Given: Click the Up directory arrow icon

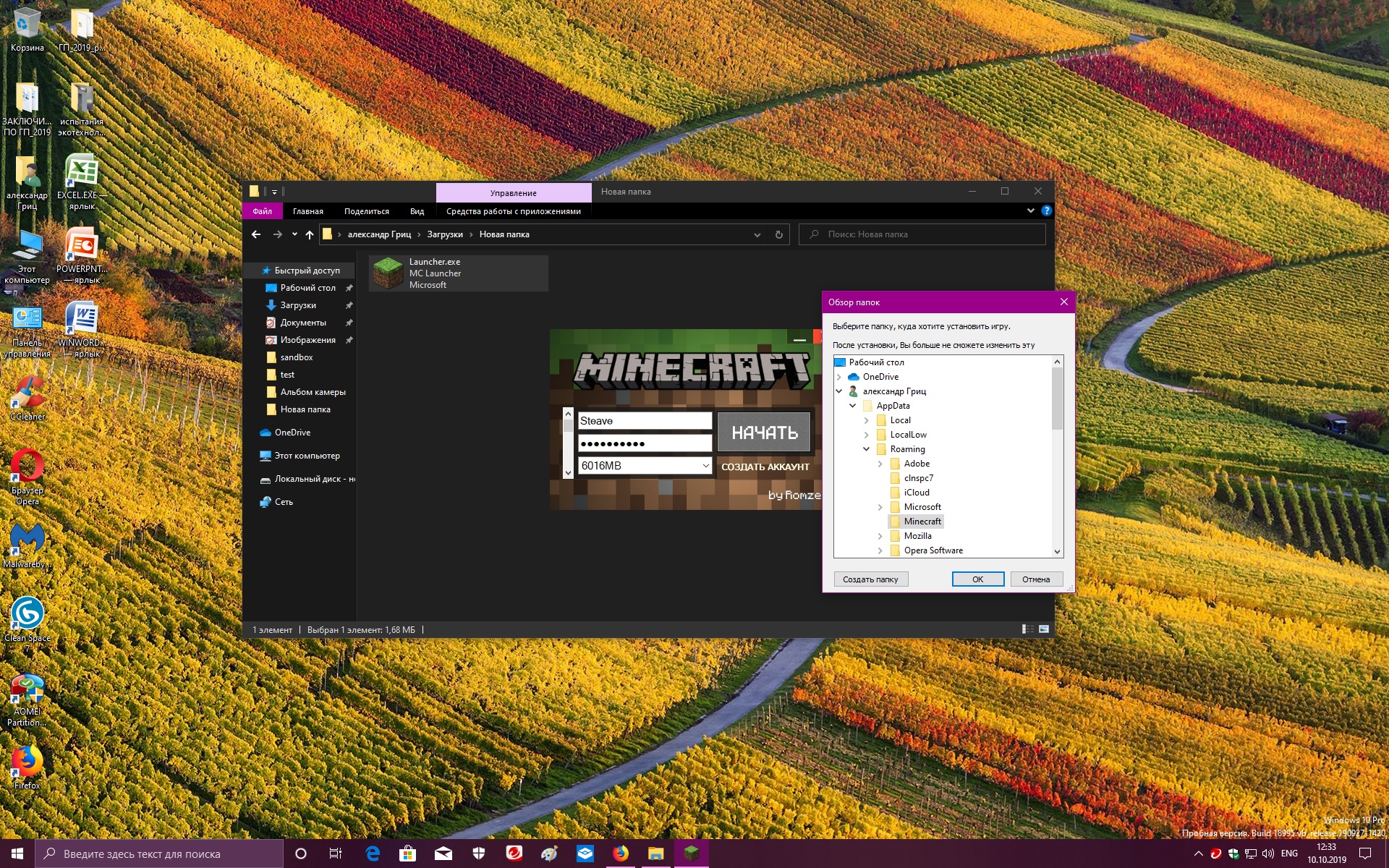Looking at the screenshot, I should (310, 234).
